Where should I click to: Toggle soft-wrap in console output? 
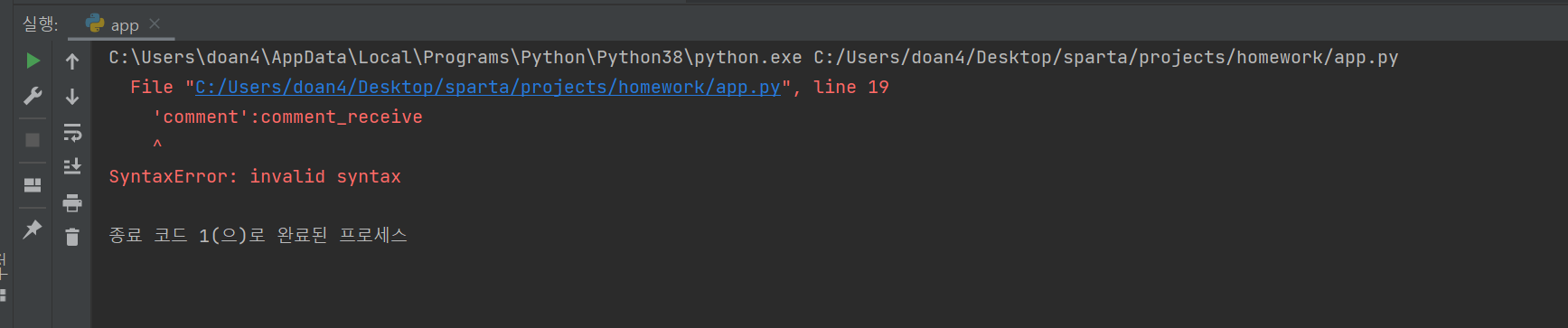click(72, 132)
